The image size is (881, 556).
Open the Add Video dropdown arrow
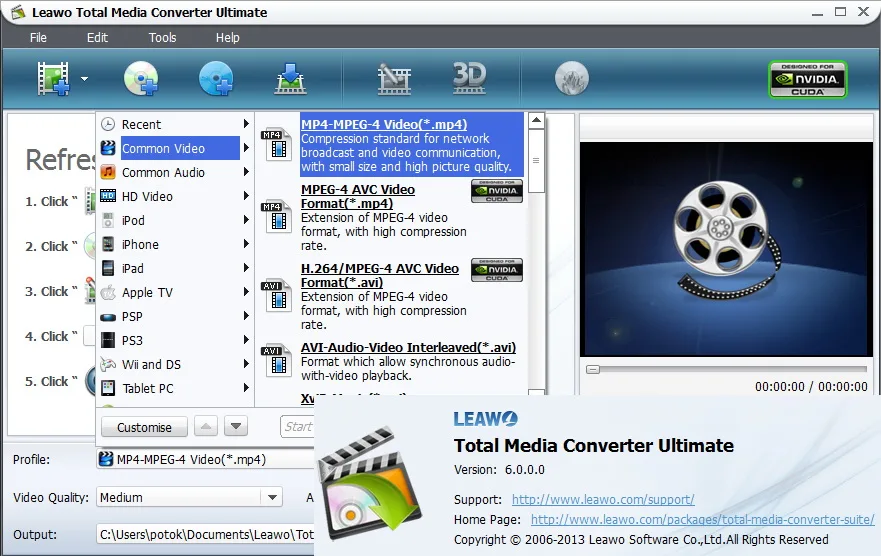coord(84,79)
